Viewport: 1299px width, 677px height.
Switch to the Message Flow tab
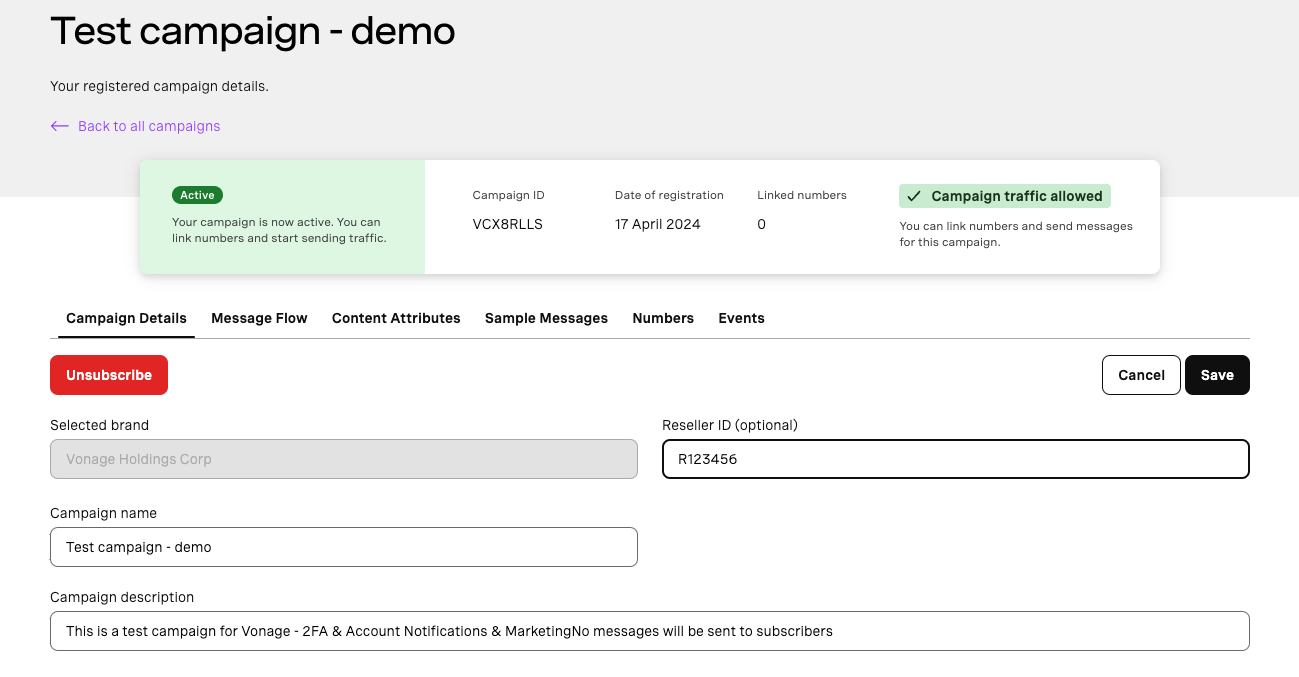[259, 318]
